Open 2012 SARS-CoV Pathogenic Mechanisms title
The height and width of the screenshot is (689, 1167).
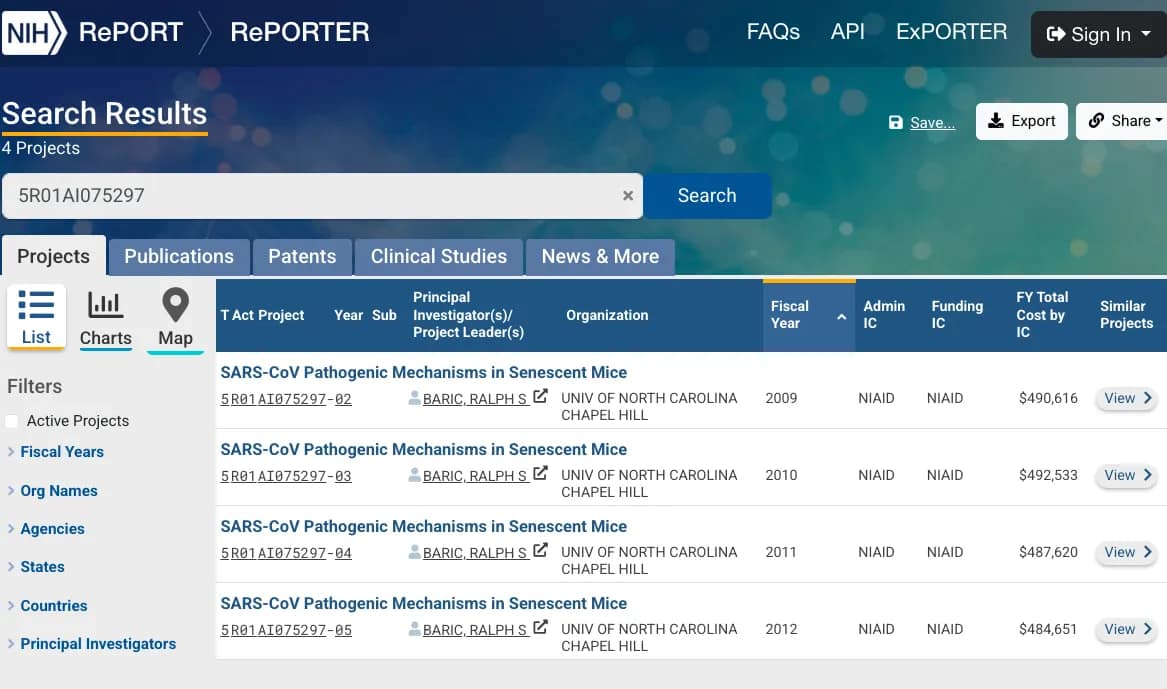423,603
